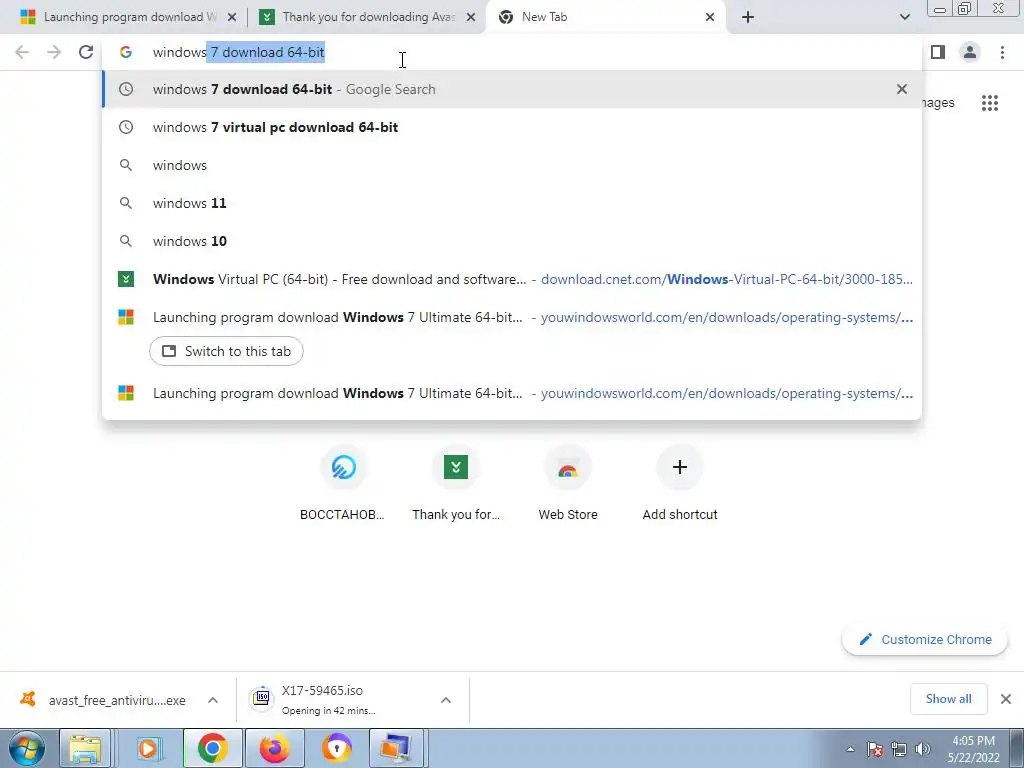Open the purple keyhole taskbar app
This screenshot has height=768, width=1024.
click(x=337, y=748)
